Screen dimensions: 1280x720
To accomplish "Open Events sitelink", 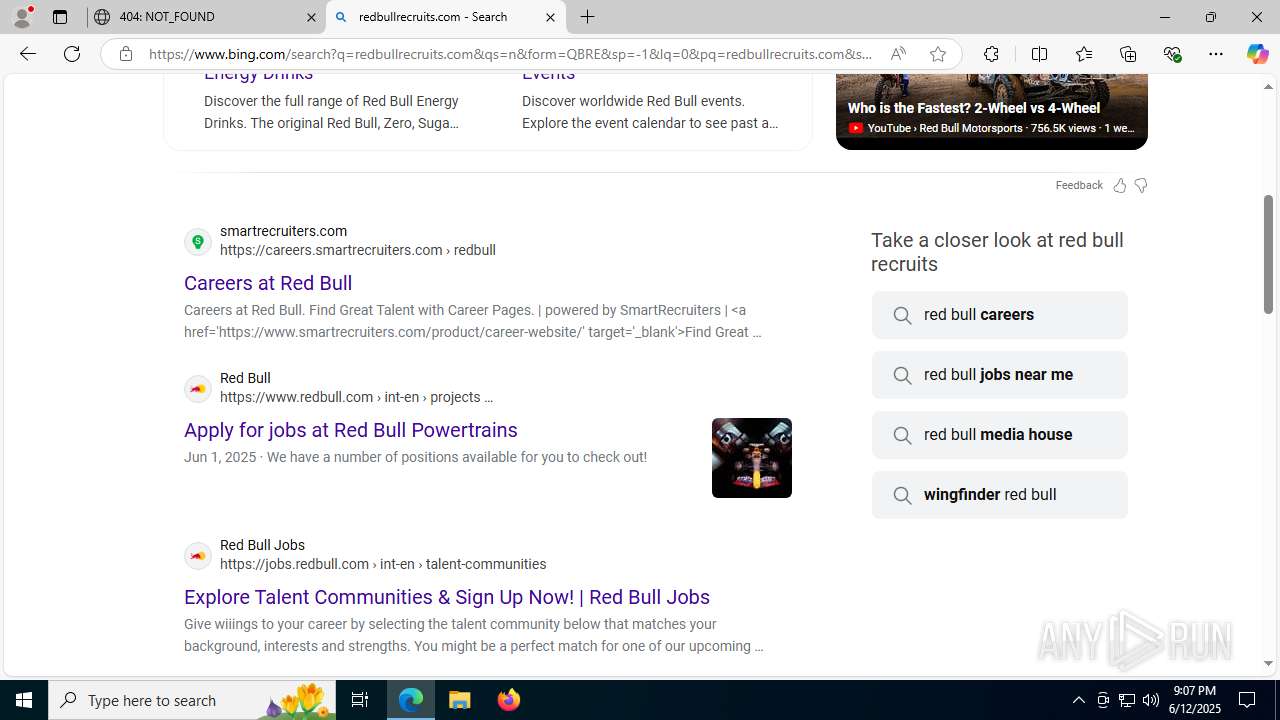I will [x=548, y=74].
